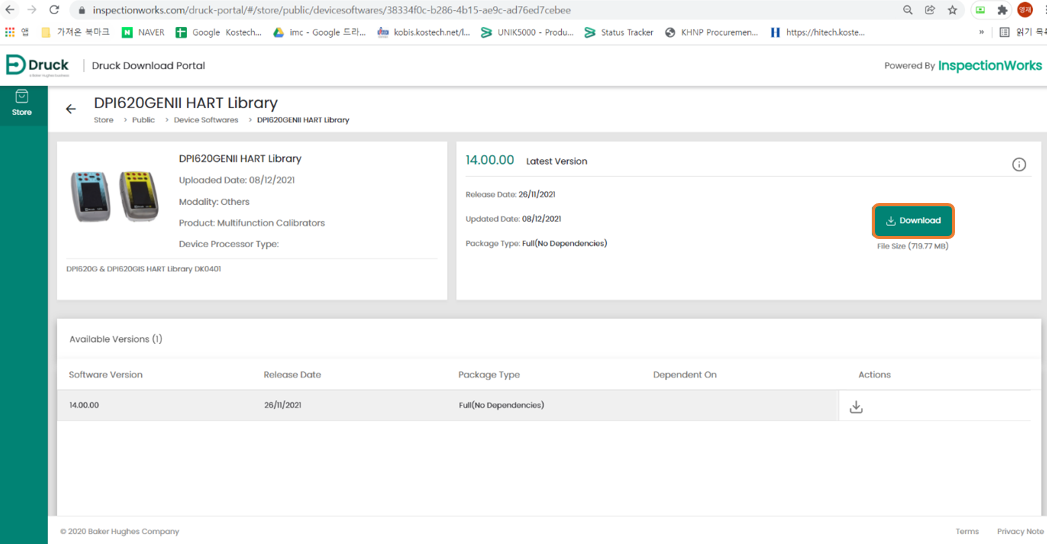Open the Chrome profile avatar
This screenshot has width=1047, height=545.
tap(1024, 10)
